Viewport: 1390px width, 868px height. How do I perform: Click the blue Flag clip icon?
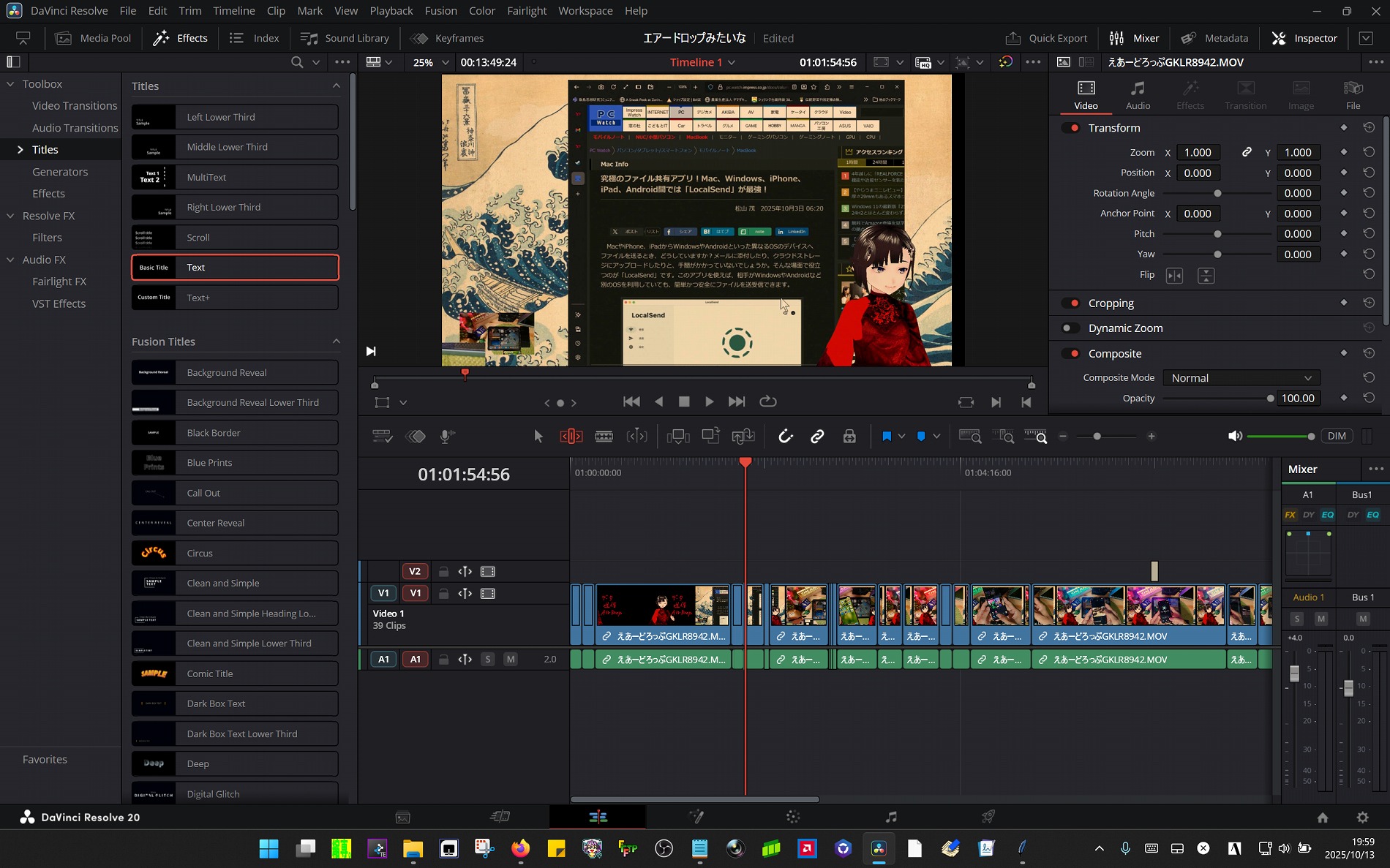point(887,437)
